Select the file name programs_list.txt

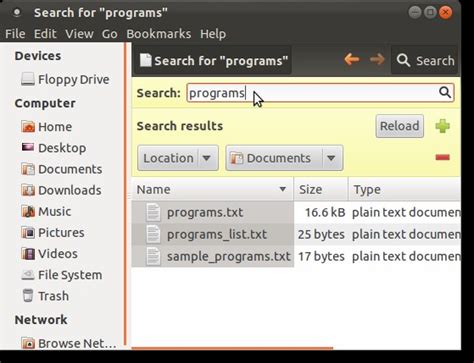[x=217, y=234]
